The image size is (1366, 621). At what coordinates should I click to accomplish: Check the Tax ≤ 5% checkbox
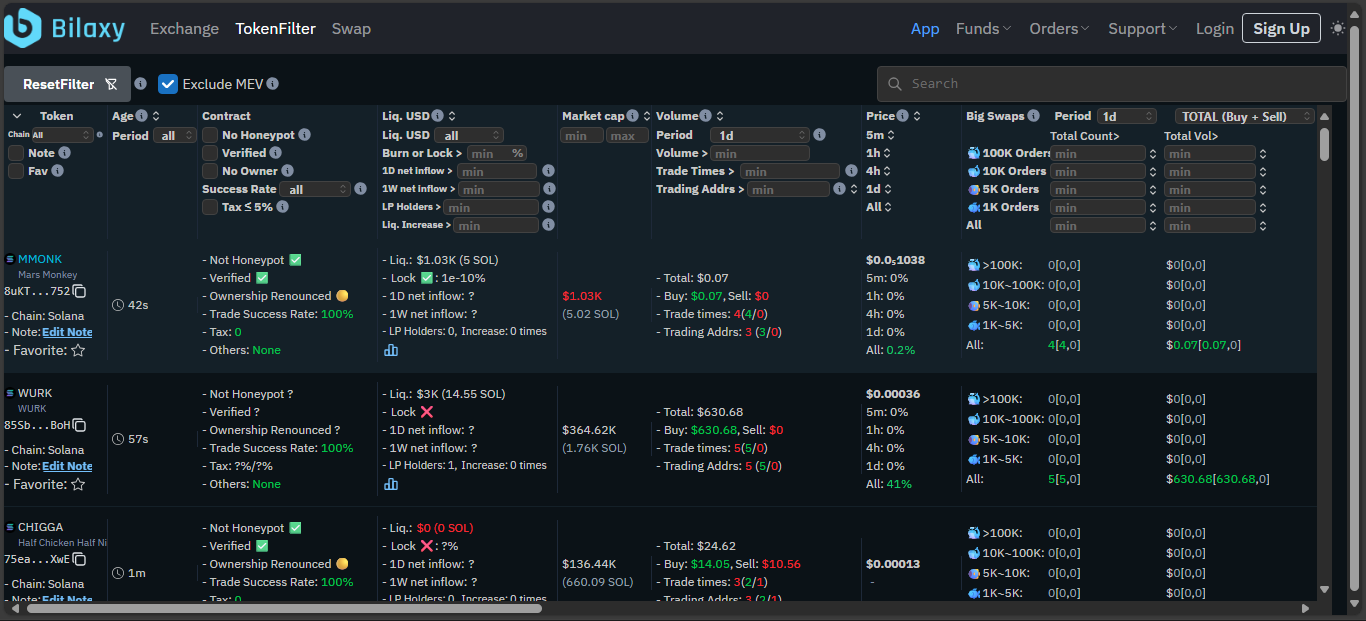(210, 207)
